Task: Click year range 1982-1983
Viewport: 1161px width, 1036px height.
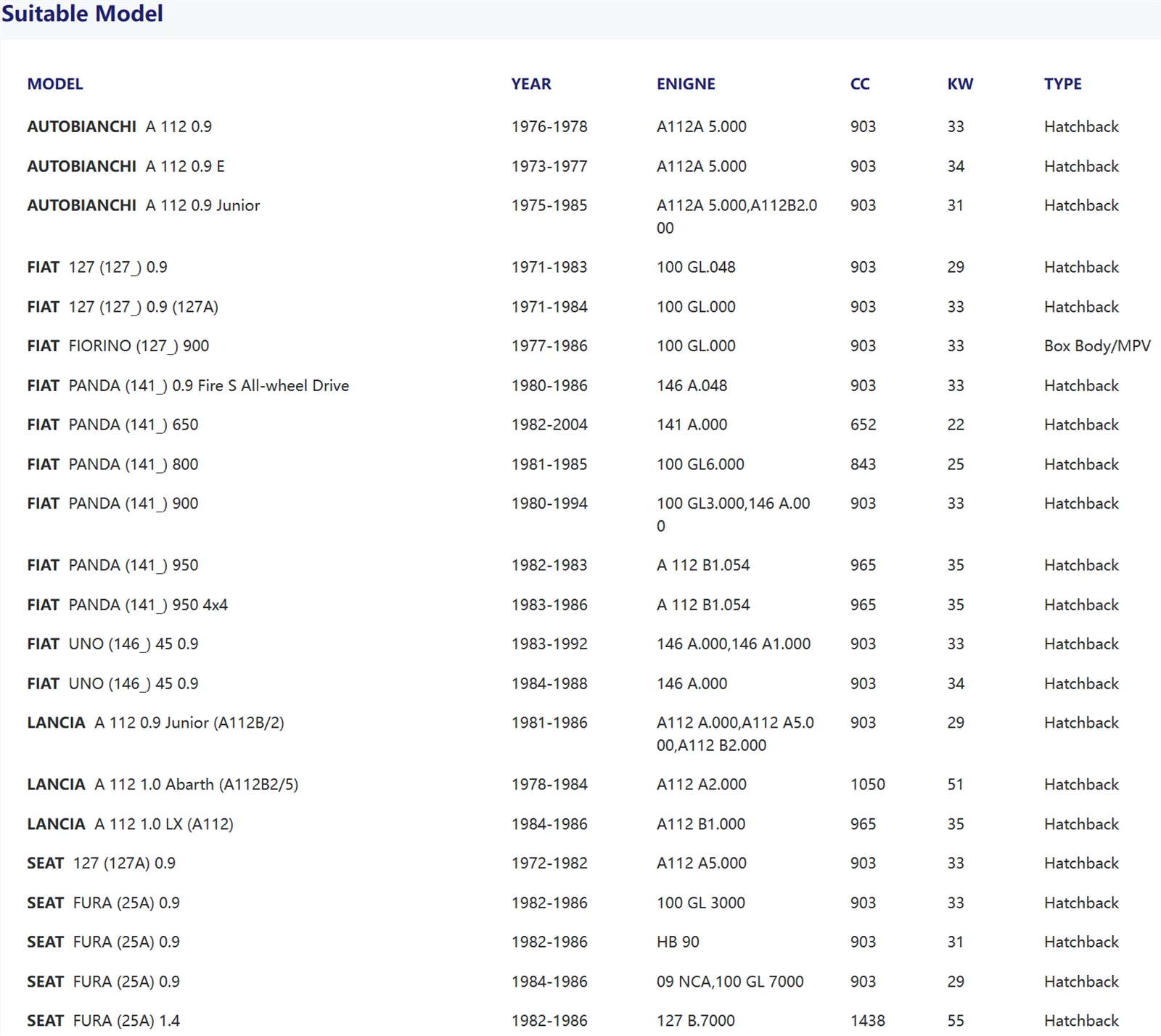Action: point(549,565)
